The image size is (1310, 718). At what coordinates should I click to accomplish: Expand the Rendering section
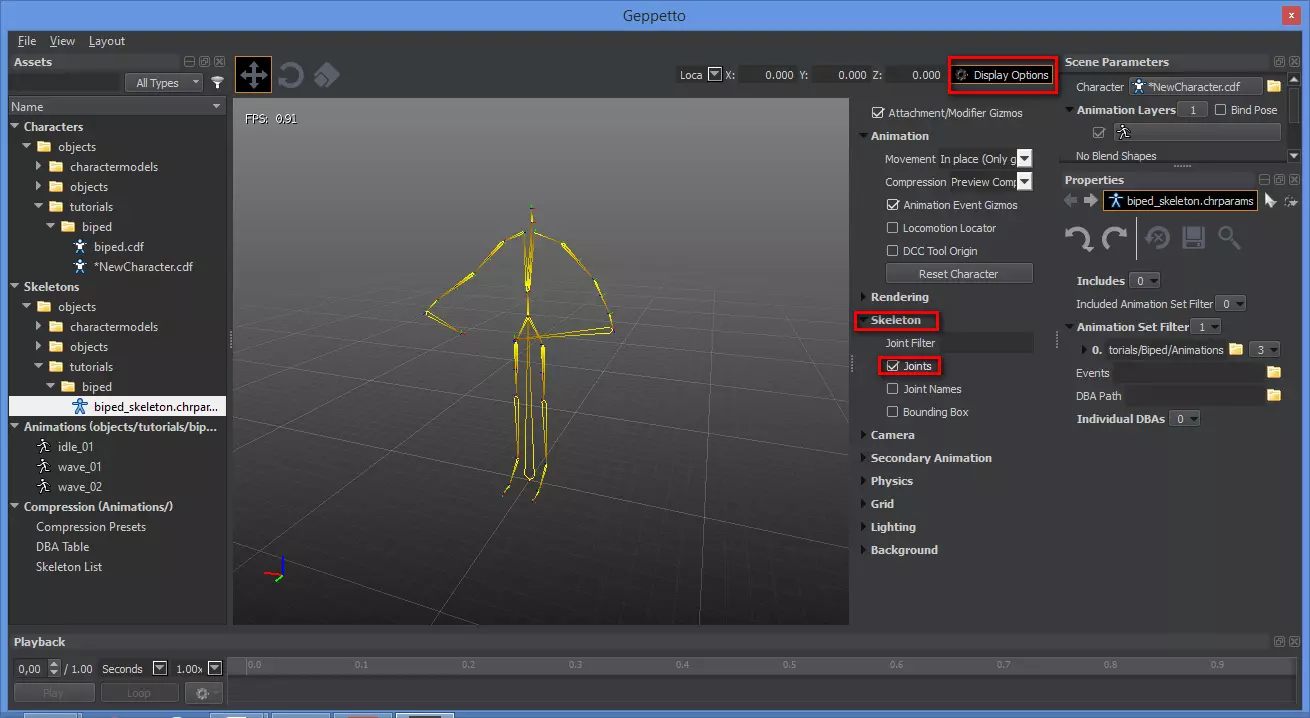click(899, 297)
